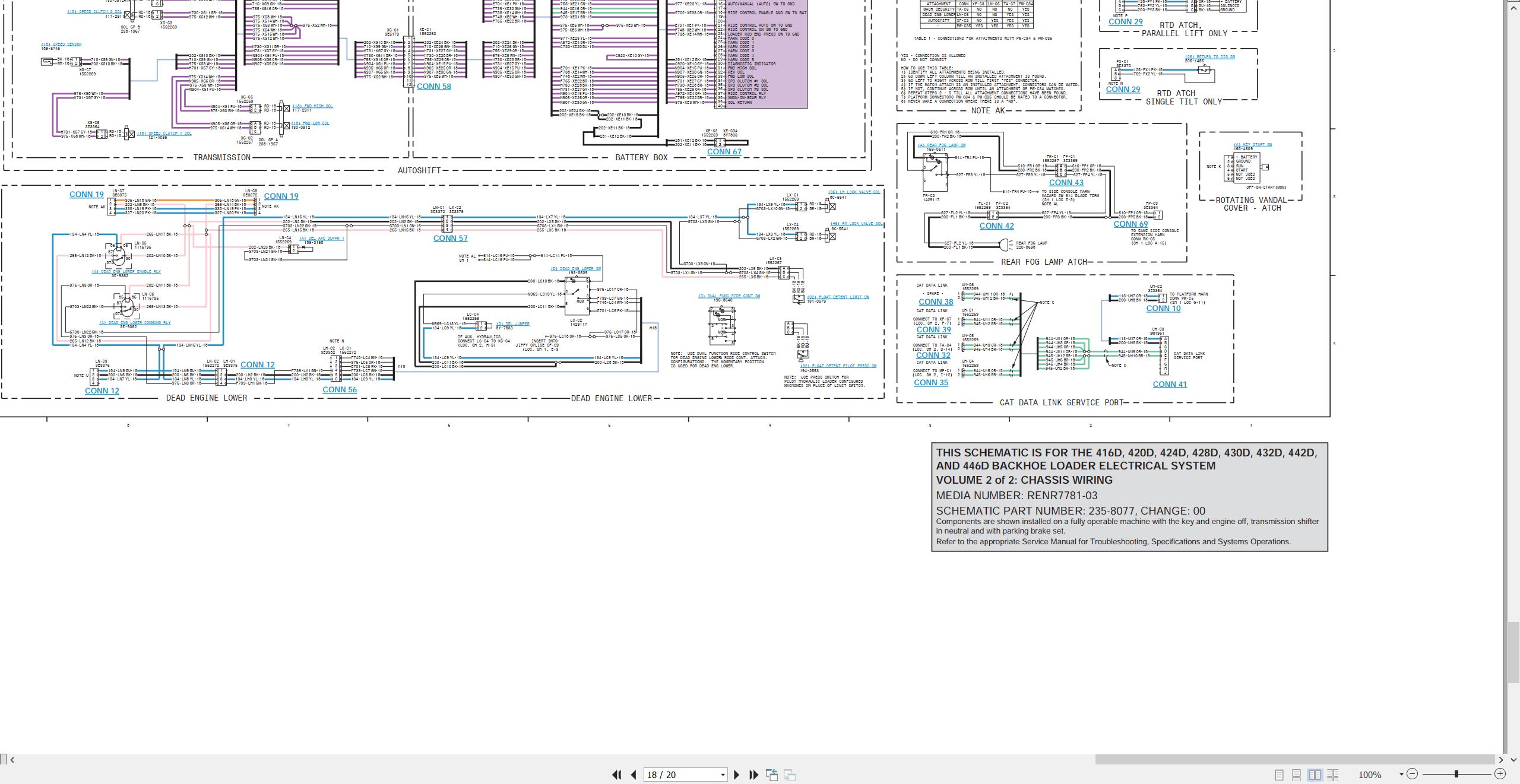The height and width of the screenshot is (784, 1520).
Task: Go to the first page
Action: pyautogui.click(x=616, y=775)
